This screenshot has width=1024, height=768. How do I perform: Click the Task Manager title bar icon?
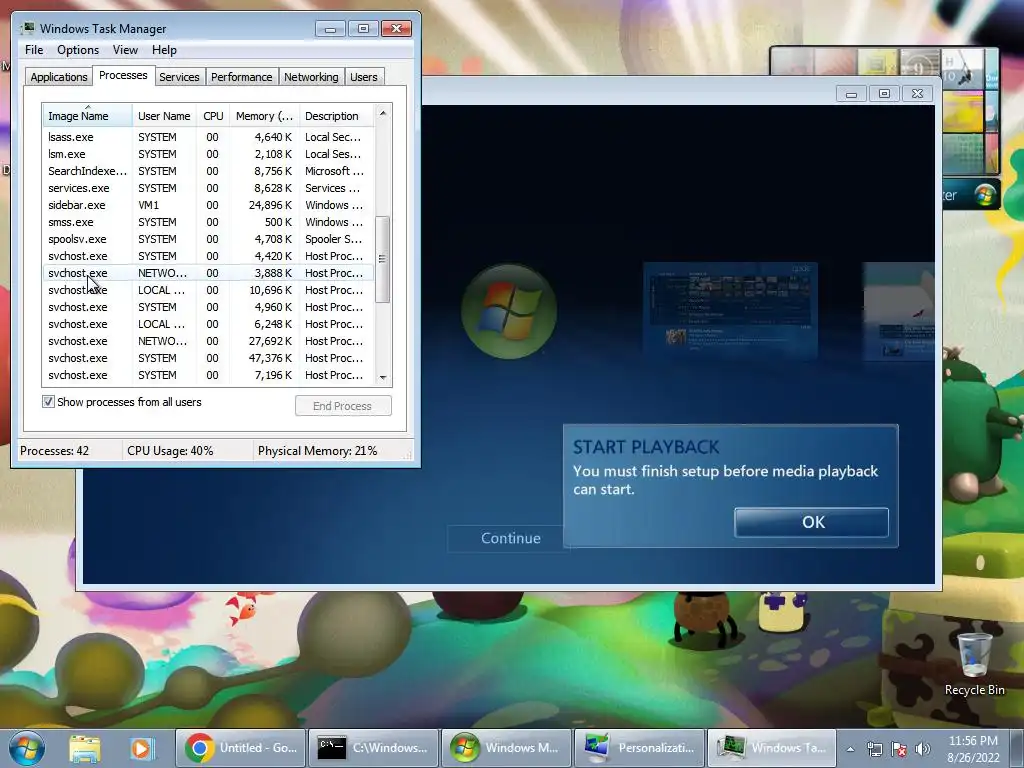pos(27,28)
